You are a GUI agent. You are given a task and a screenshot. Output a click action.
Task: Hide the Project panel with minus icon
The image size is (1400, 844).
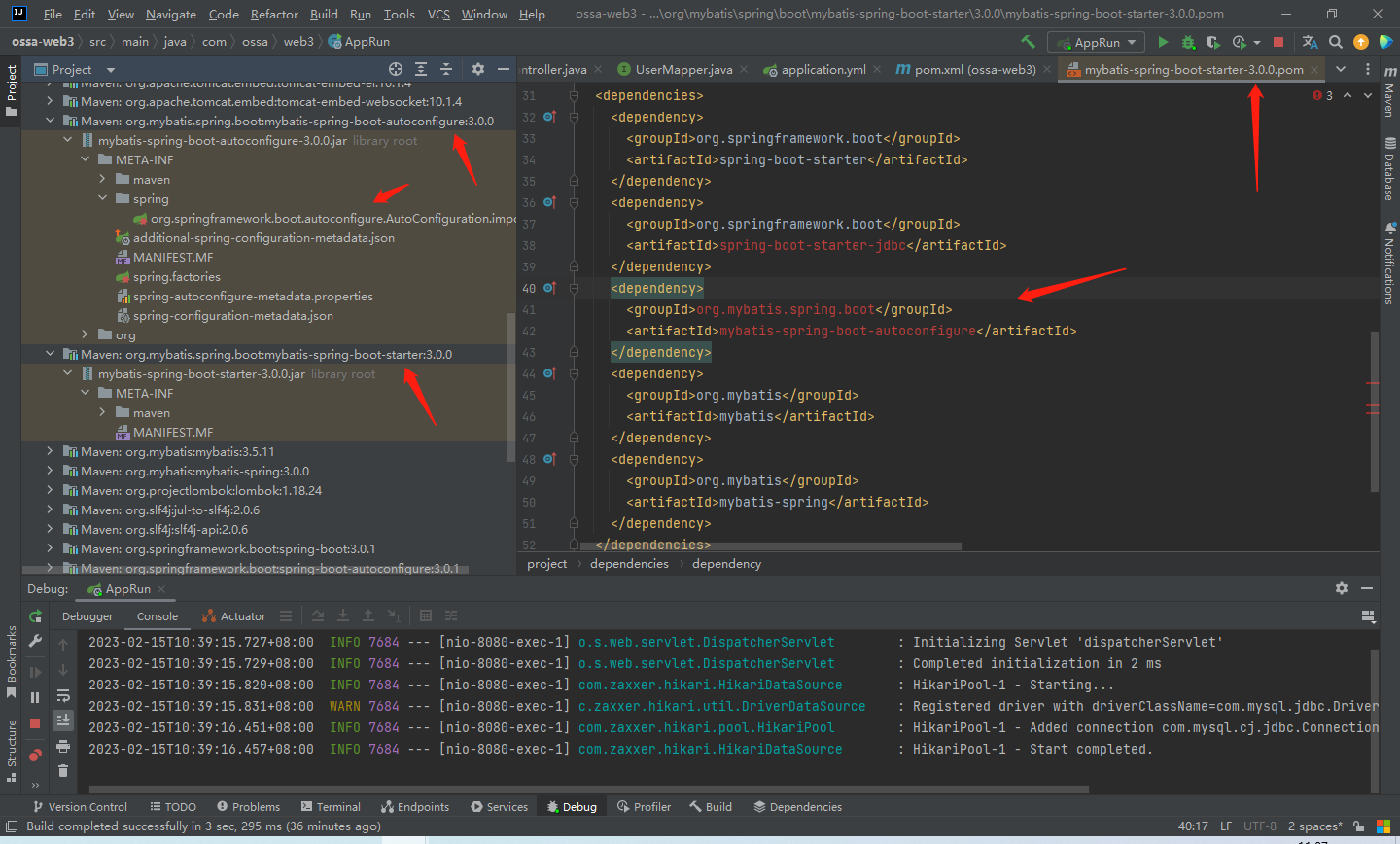click(504, 69)
